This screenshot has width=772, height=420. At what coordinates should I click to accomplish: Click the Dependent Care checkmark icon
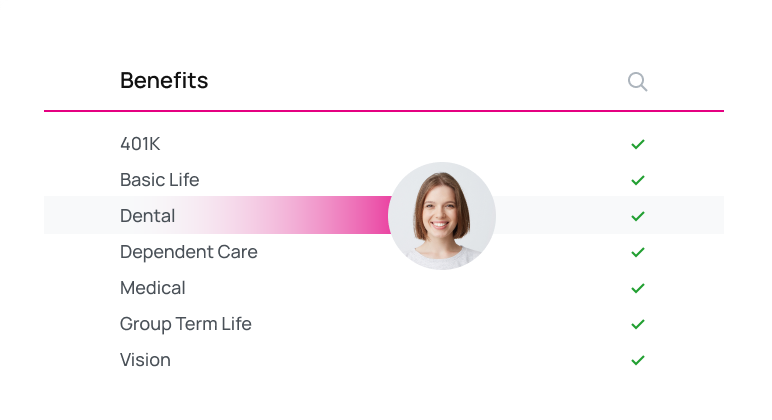pos(638,252)
